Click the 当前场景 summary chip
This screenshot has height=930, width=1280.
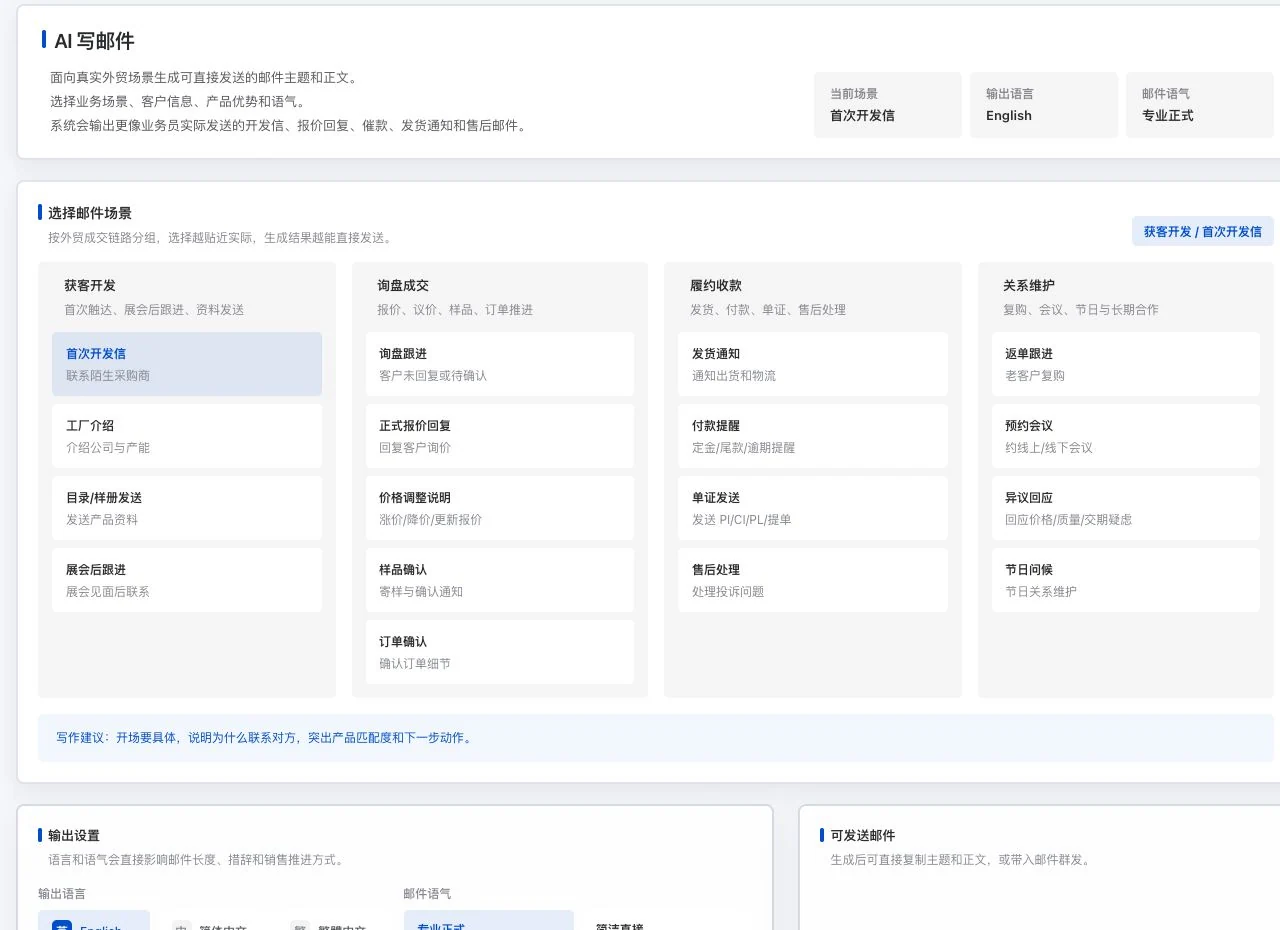888,105
